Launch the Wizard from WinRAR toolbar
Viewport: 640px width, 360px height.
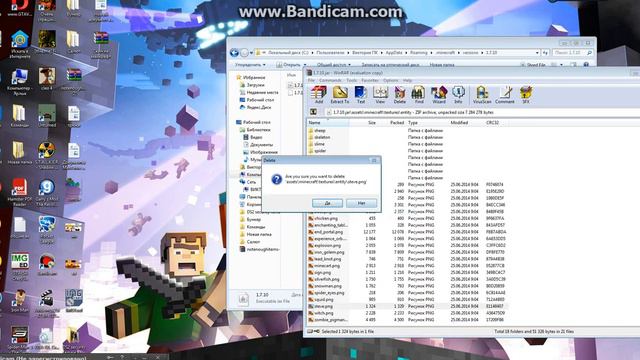click(x=439, y=95)
